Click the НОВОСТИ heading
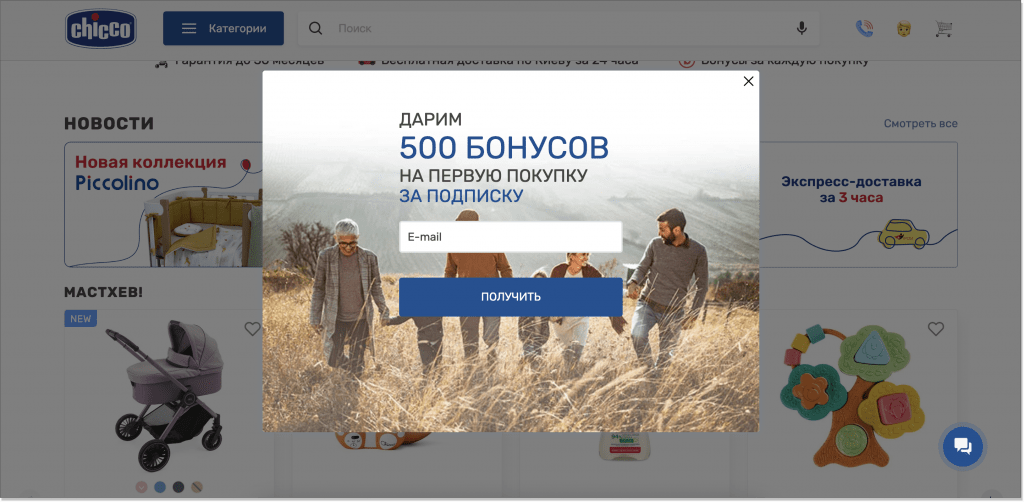 pos(109,123)
